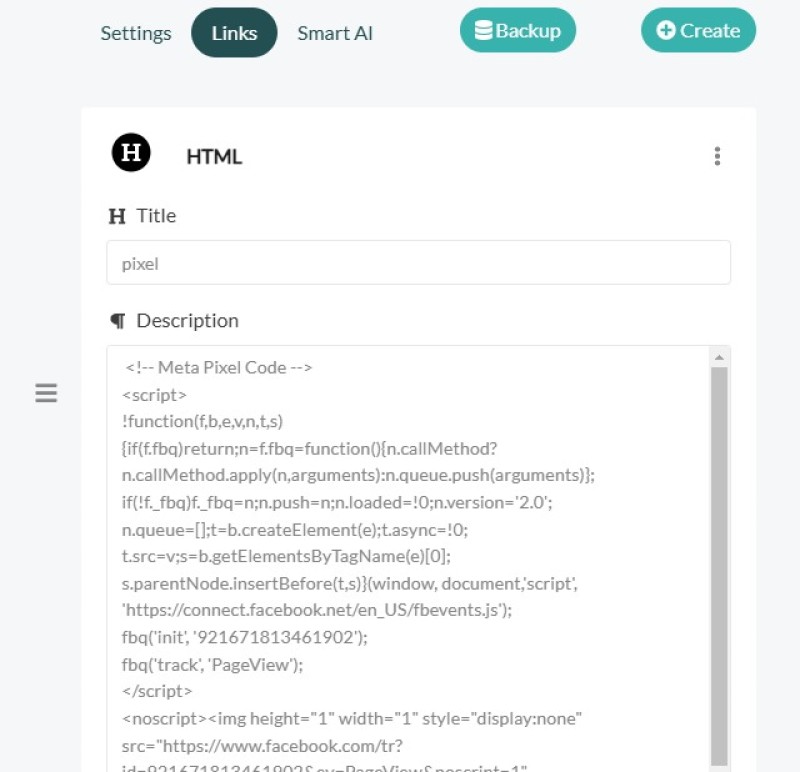Click the opening <script> tag line
The height and width of the screenshot is (772, 800).
(x=154, y=395)
